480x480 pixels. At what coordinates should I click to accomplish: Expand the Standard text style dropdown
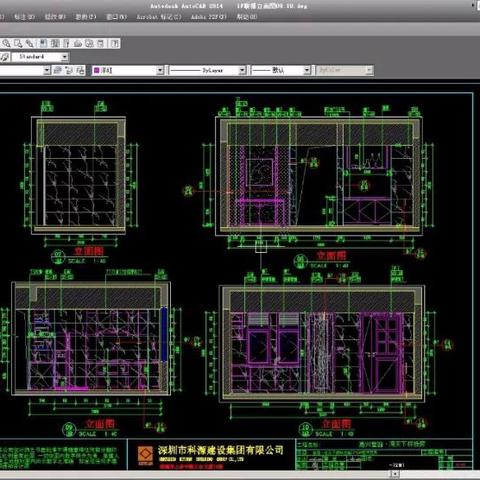(x=65, y=57)
